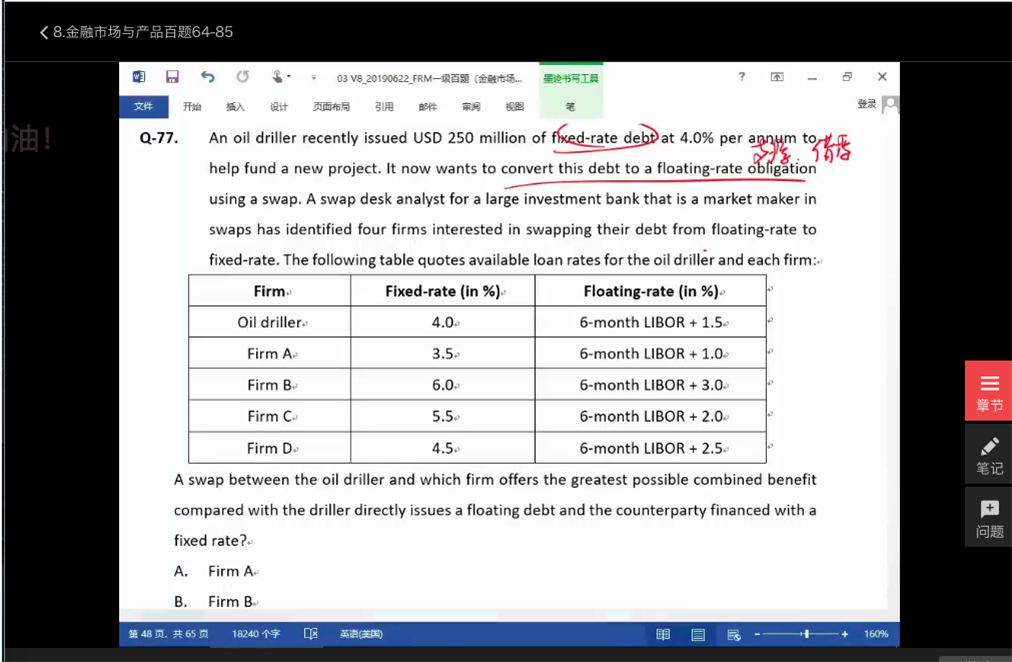Click the page count 第48页, 共65页 in status bar
This screenshot has width=1012, height=662.
168,634
